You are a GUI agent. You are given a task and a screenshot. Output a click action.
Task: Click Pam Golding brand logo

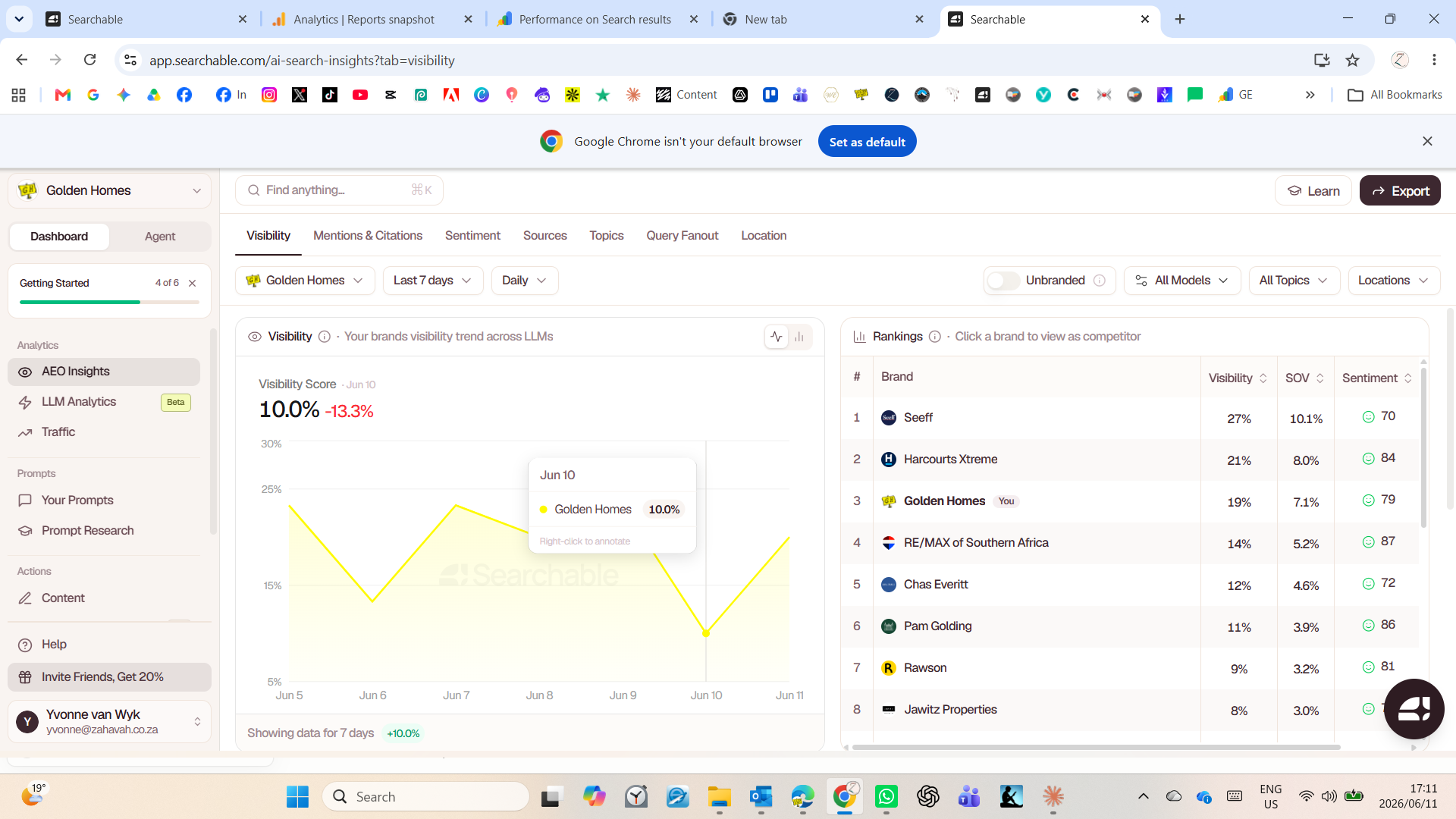coord(889,626)
